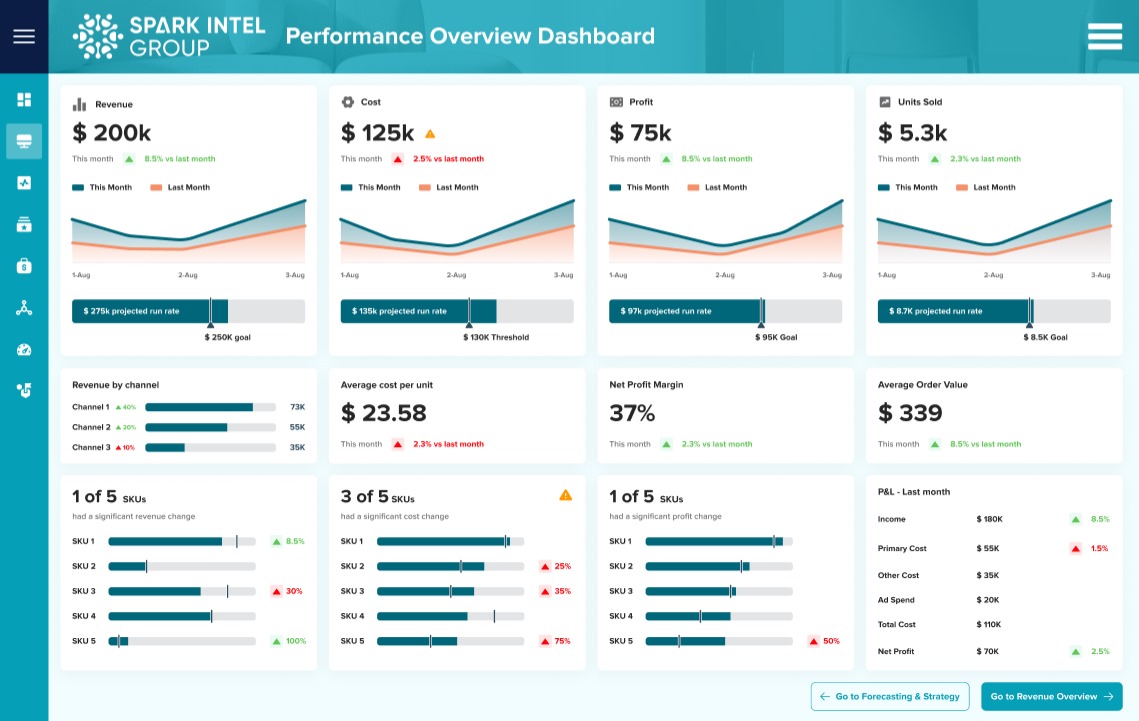Click the dashboard grid icon in sidebar

click(24, 99)
